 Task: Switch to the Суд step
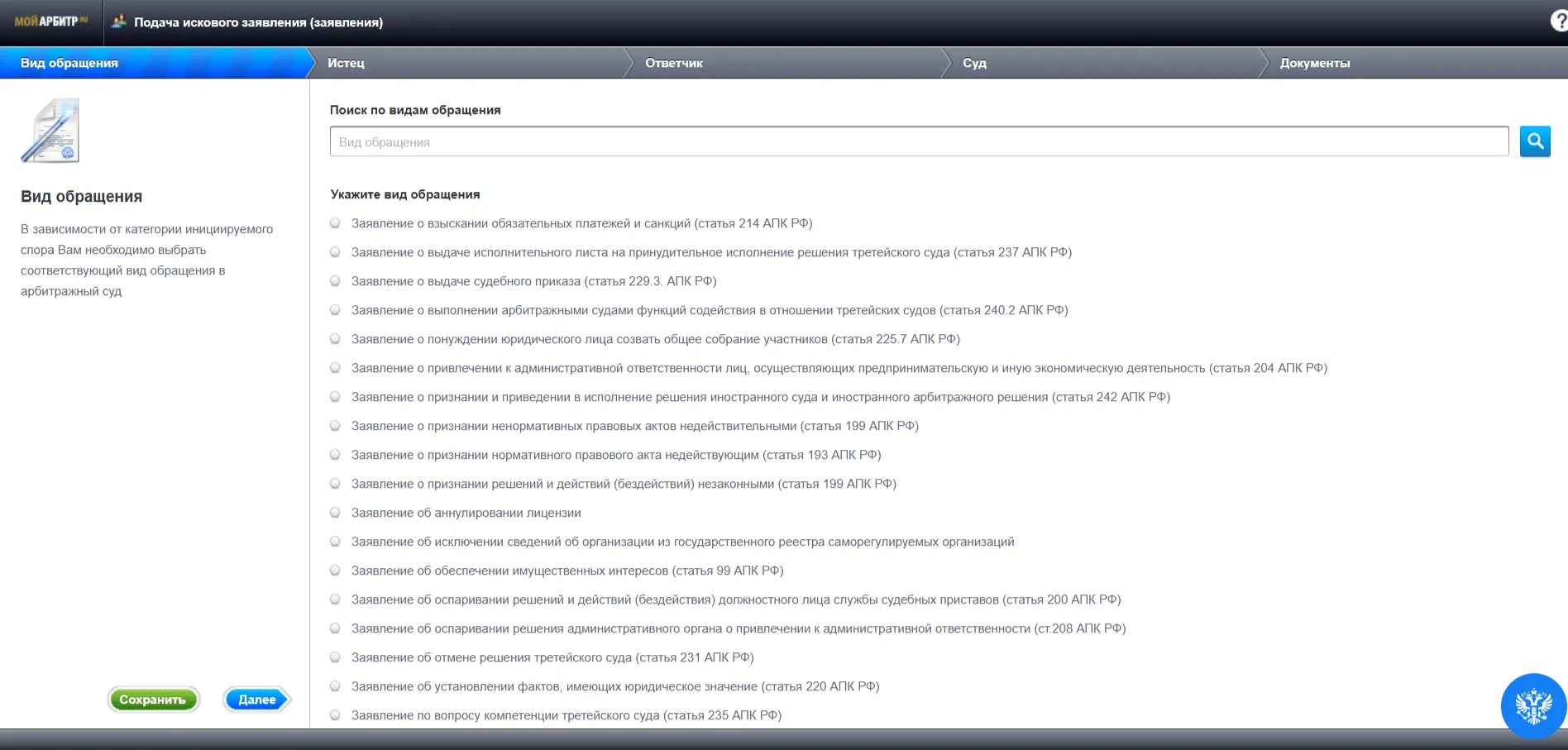coord(974,63)
